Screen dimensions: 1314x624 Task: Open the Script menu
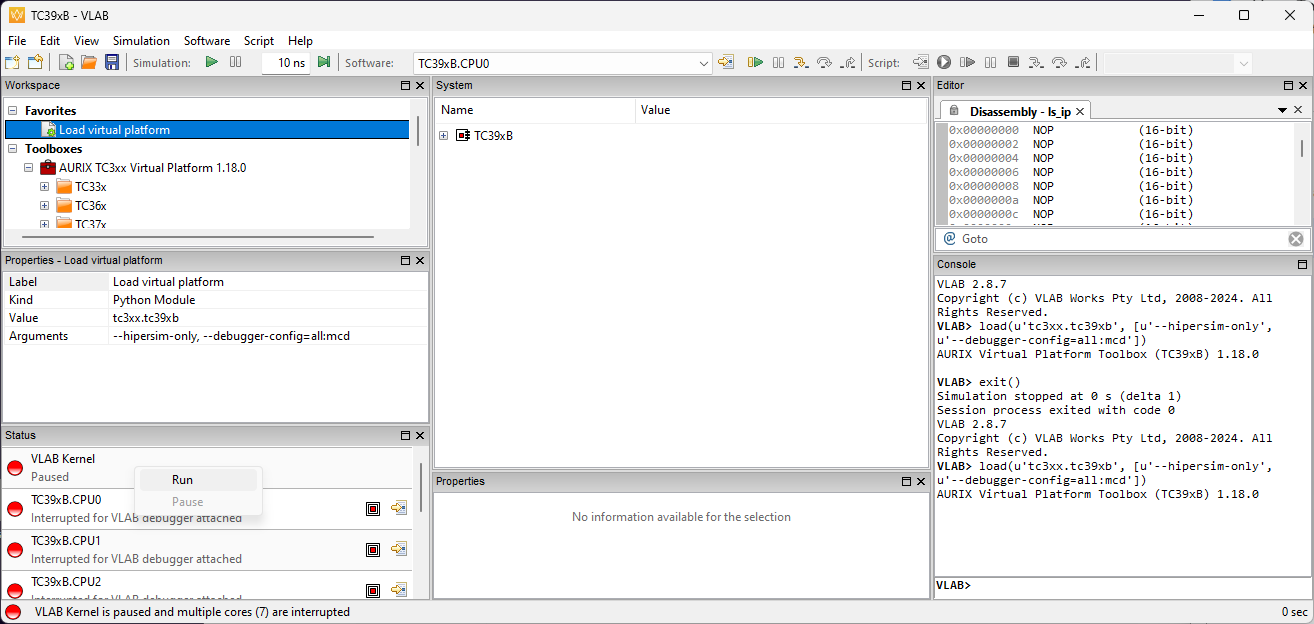tap(259, 41)
